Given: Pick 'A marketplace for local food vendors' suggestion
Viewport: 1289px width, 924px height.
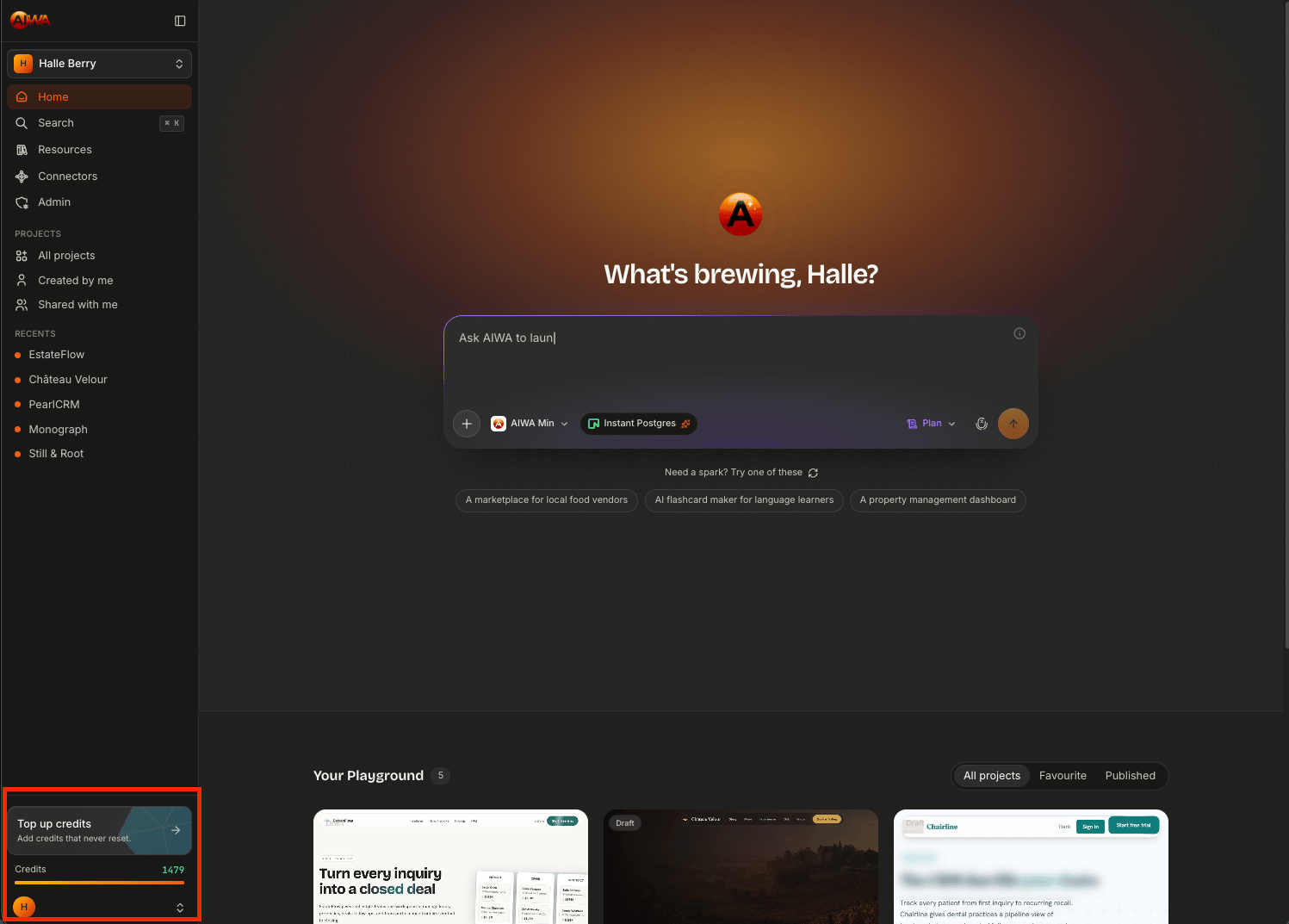Looking at the screenshot, I should [547, 500].
